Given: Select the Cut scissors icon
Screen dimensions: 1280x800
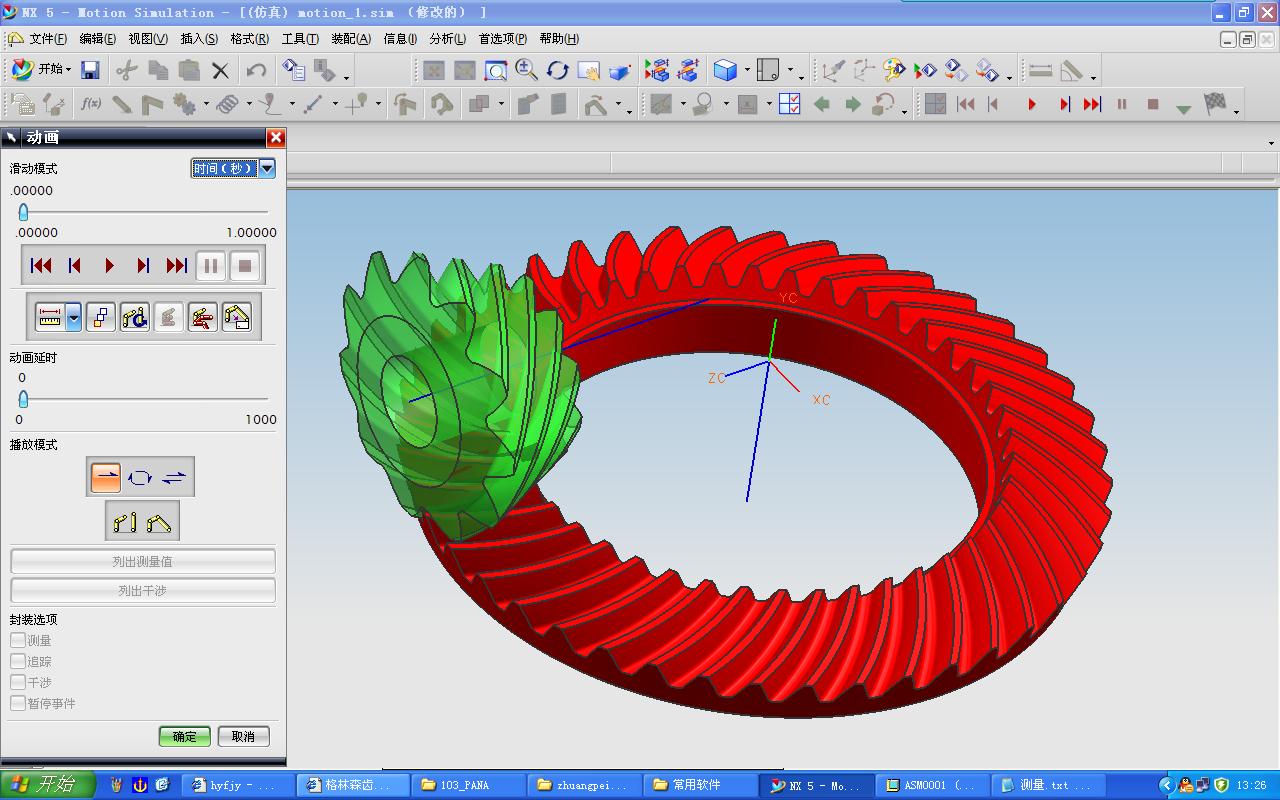Looking at the screenshot, I should pos(126,70).
